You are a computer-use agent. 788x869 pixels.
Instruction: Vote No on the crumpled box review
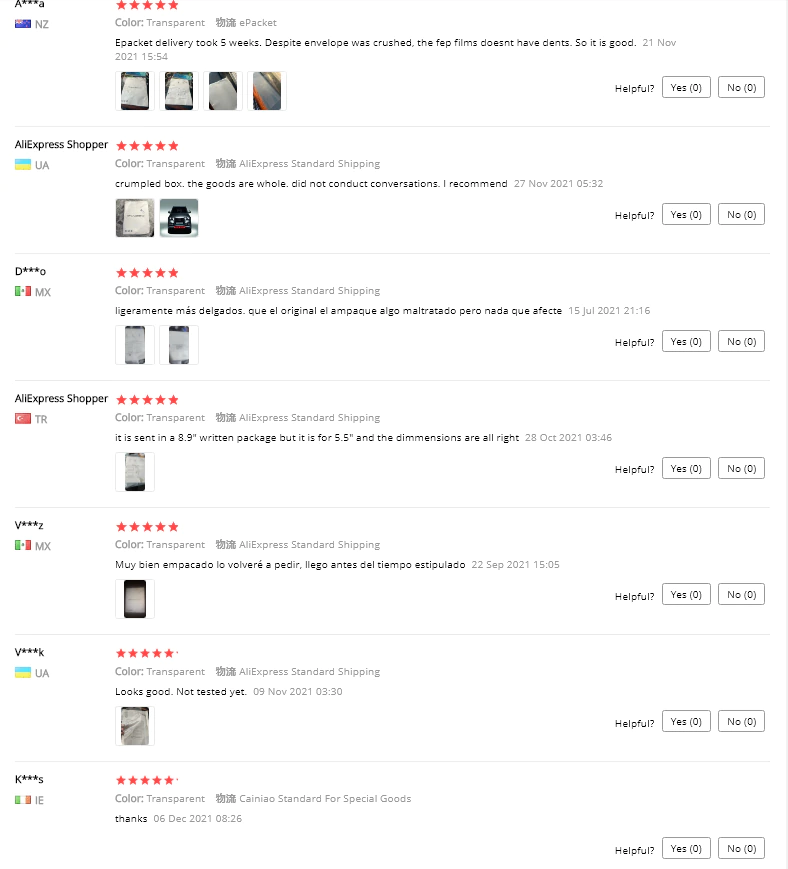click(741, 214)
